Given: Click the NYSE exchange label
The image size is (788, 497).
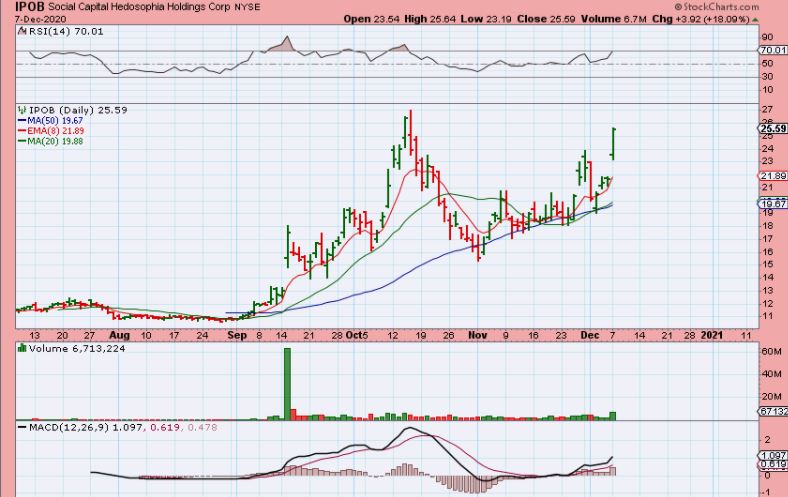Looking at the screenshot, I should [x=247, y=7].
